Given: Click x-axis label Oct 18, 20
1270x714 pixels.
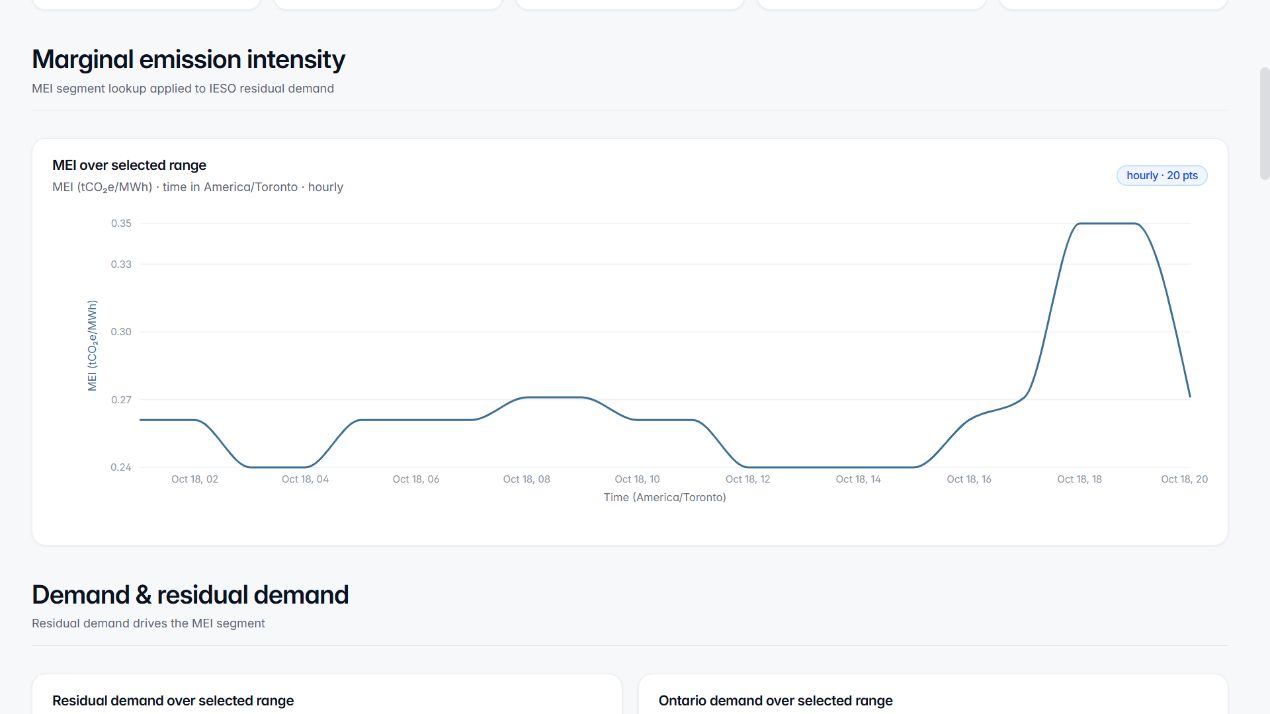Looking at the screenshot, I should (1184, 480).
